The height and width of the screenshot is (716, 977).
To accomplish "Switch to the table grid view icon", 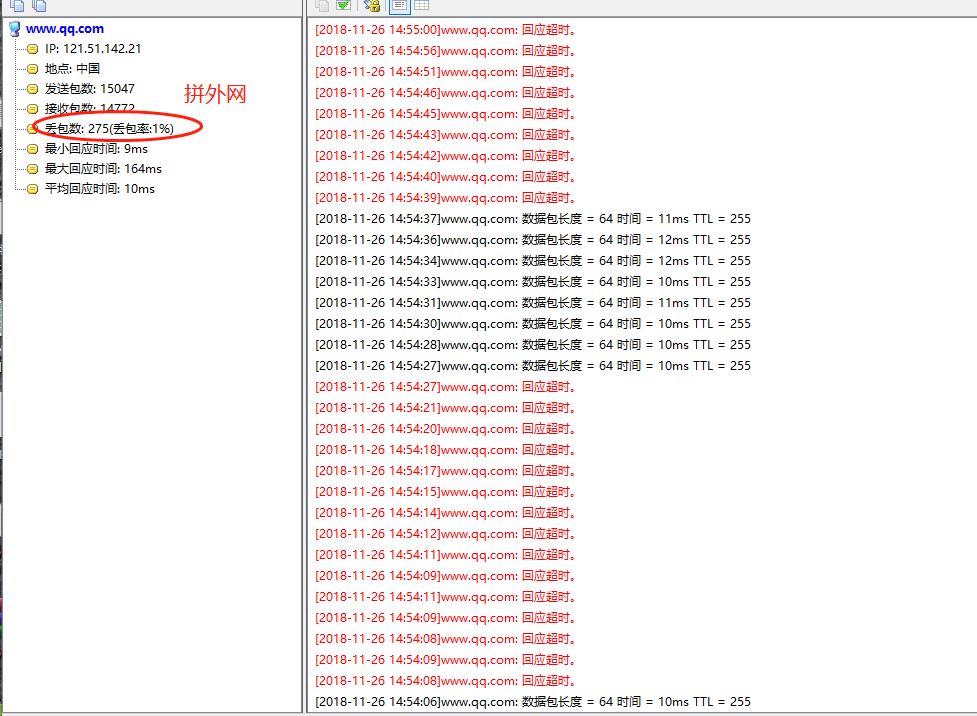I will [422, 6].
